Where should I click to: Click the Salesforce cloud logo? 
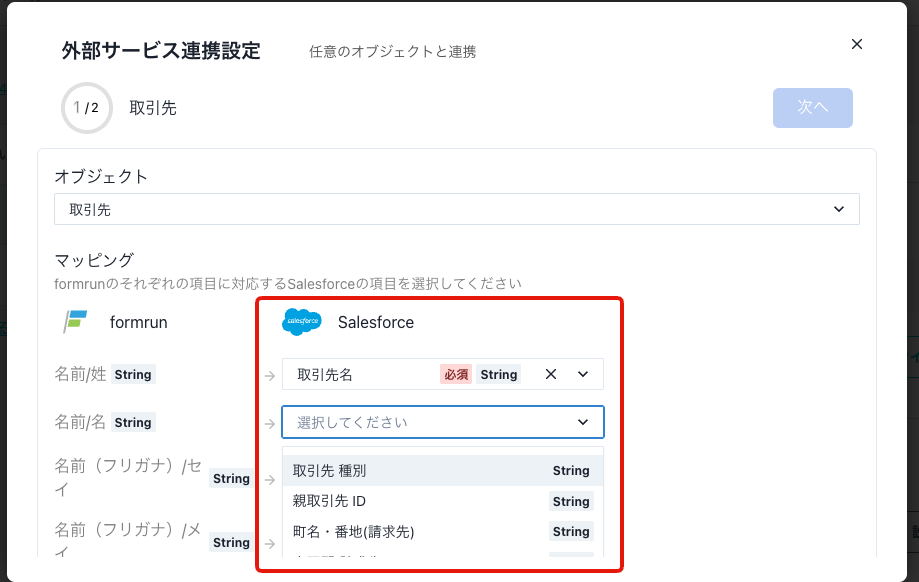click(302, 322)
